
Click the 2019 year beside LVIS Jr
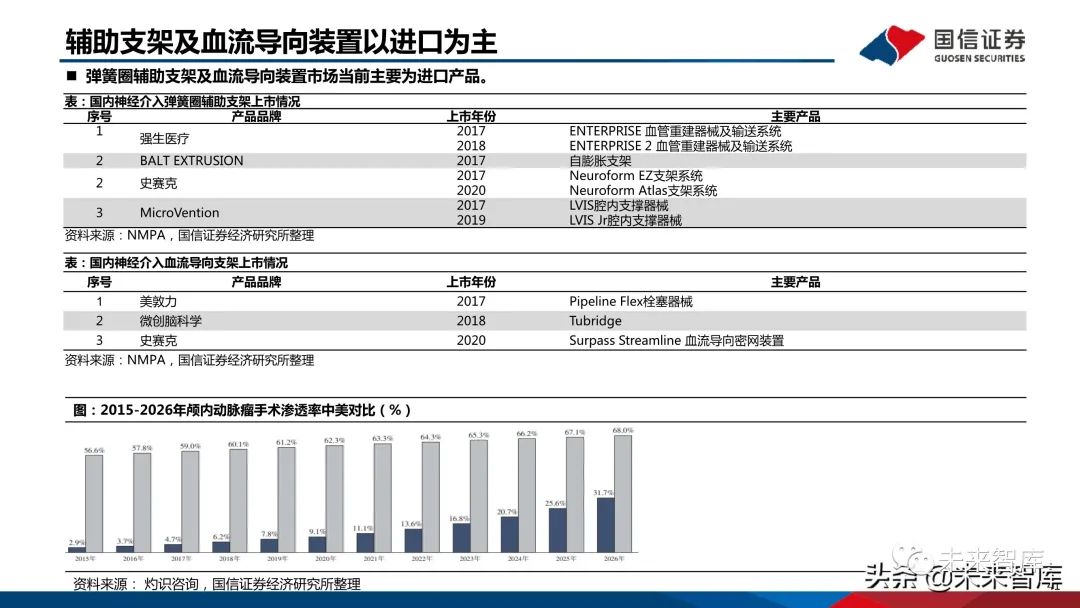(471, 220)
